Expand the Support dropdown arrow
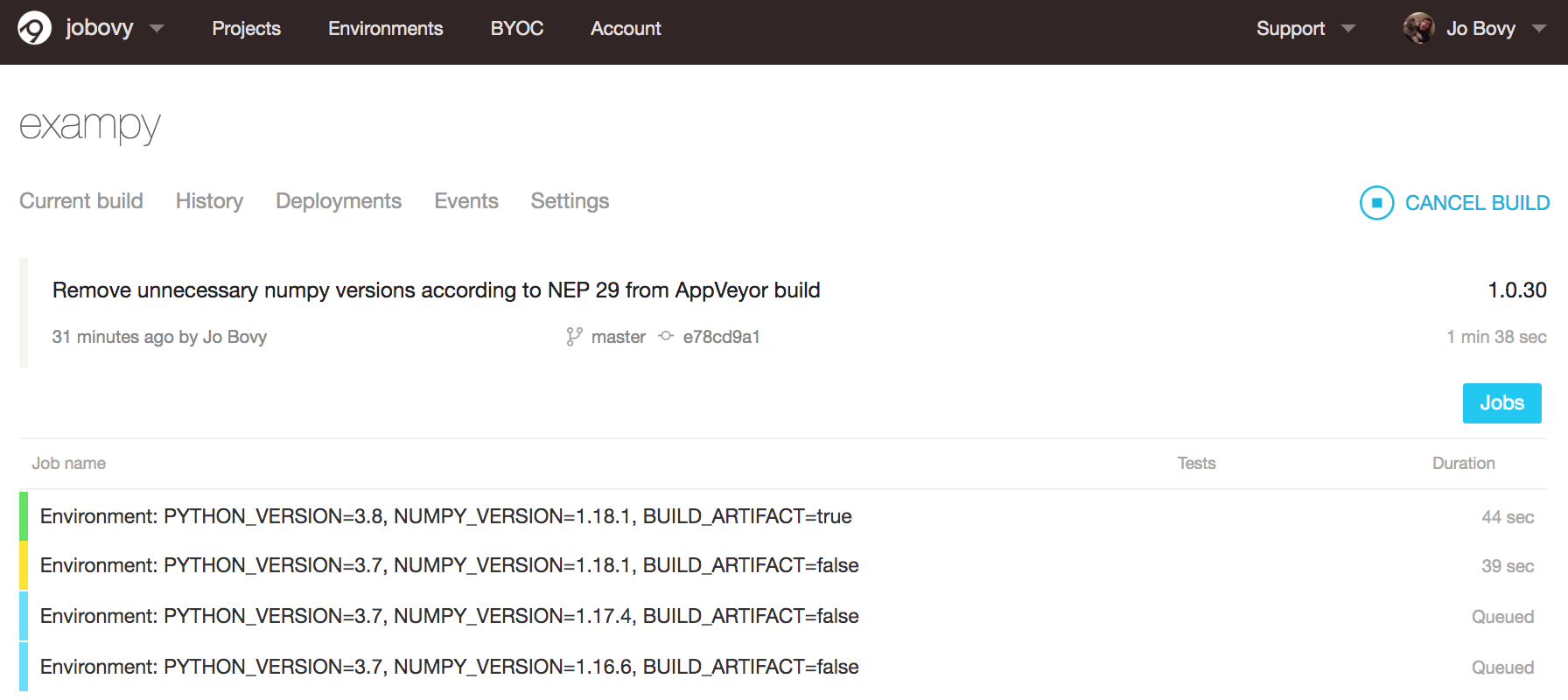The height and width of the screenshot is (700, 1568). point(1348,29)
